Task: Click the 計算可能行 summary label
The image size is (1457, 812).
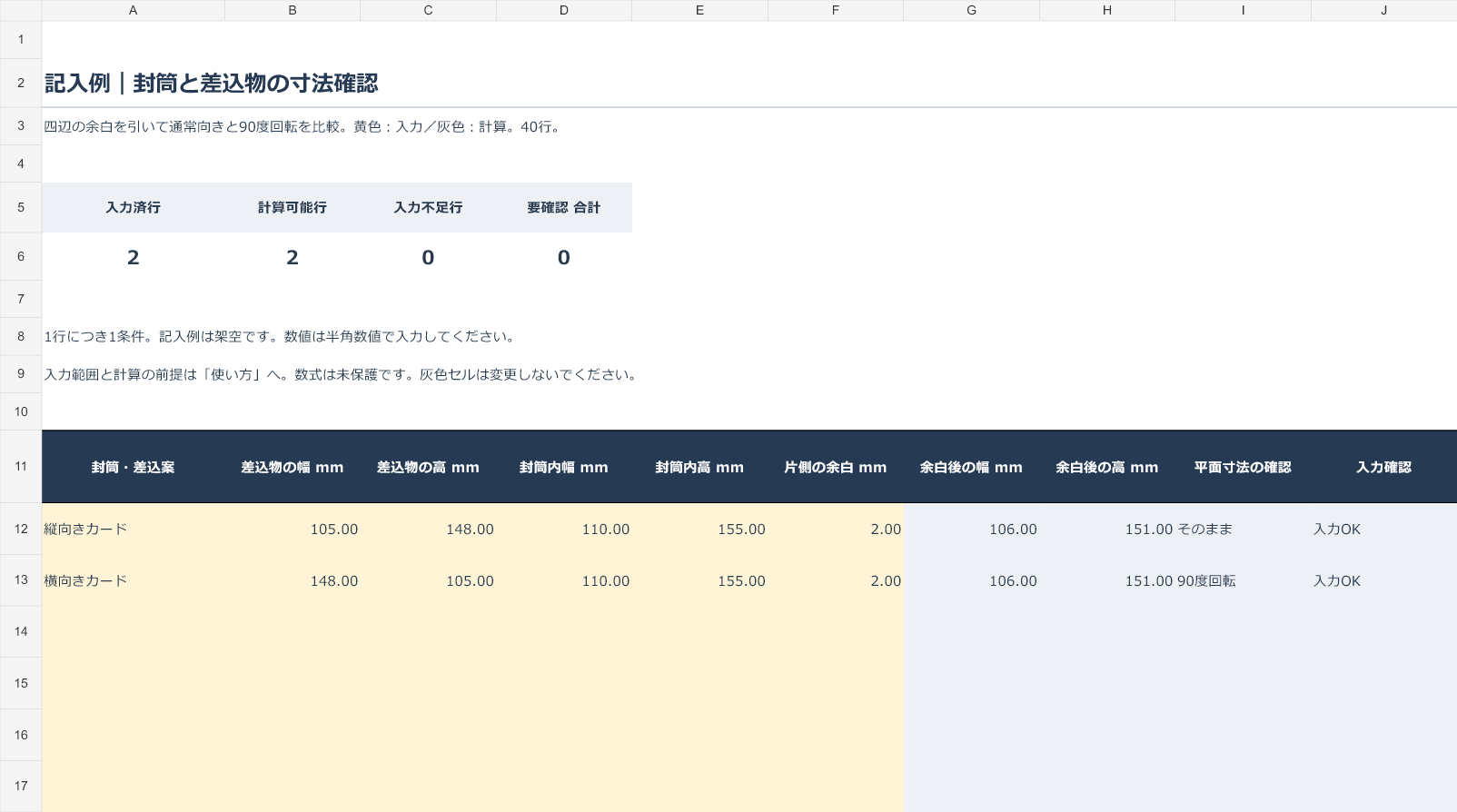Action: click(292, 207)
